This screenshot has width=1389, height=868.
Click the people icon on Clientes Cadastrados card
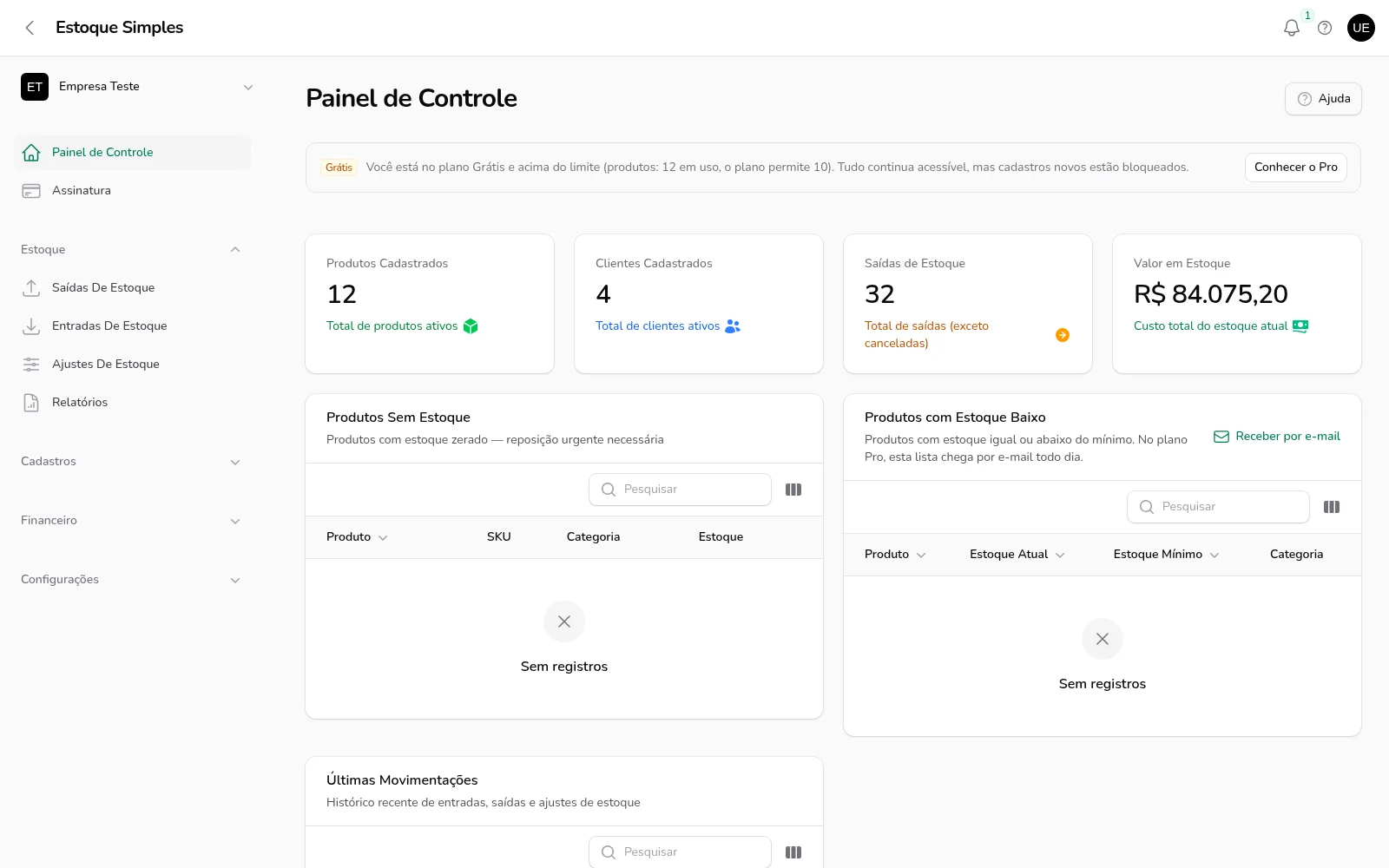point(733,326)
